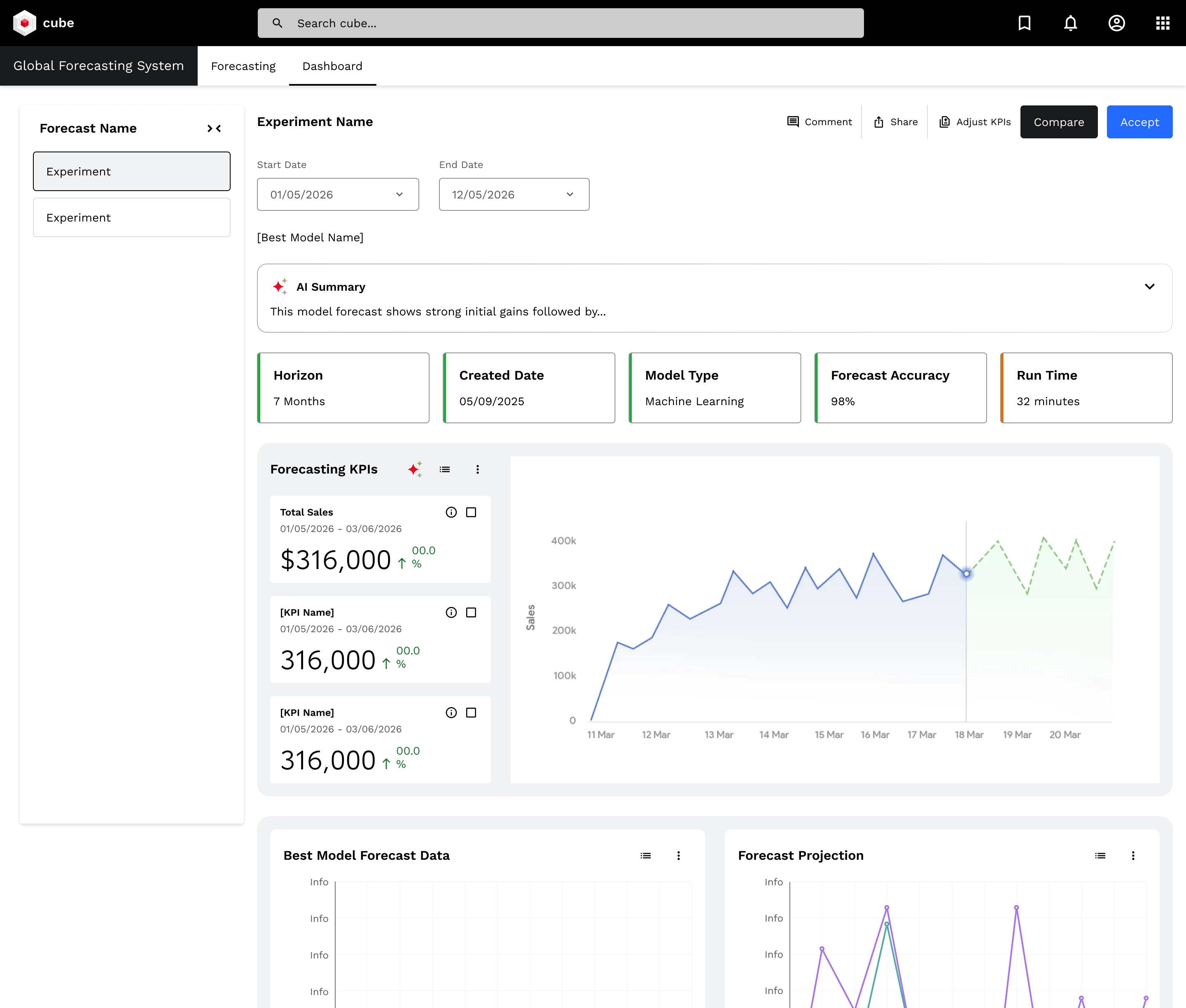The image size is (1186, 1008).
Task: Open the End Date dropdown
Action: (x=514, y=194)
